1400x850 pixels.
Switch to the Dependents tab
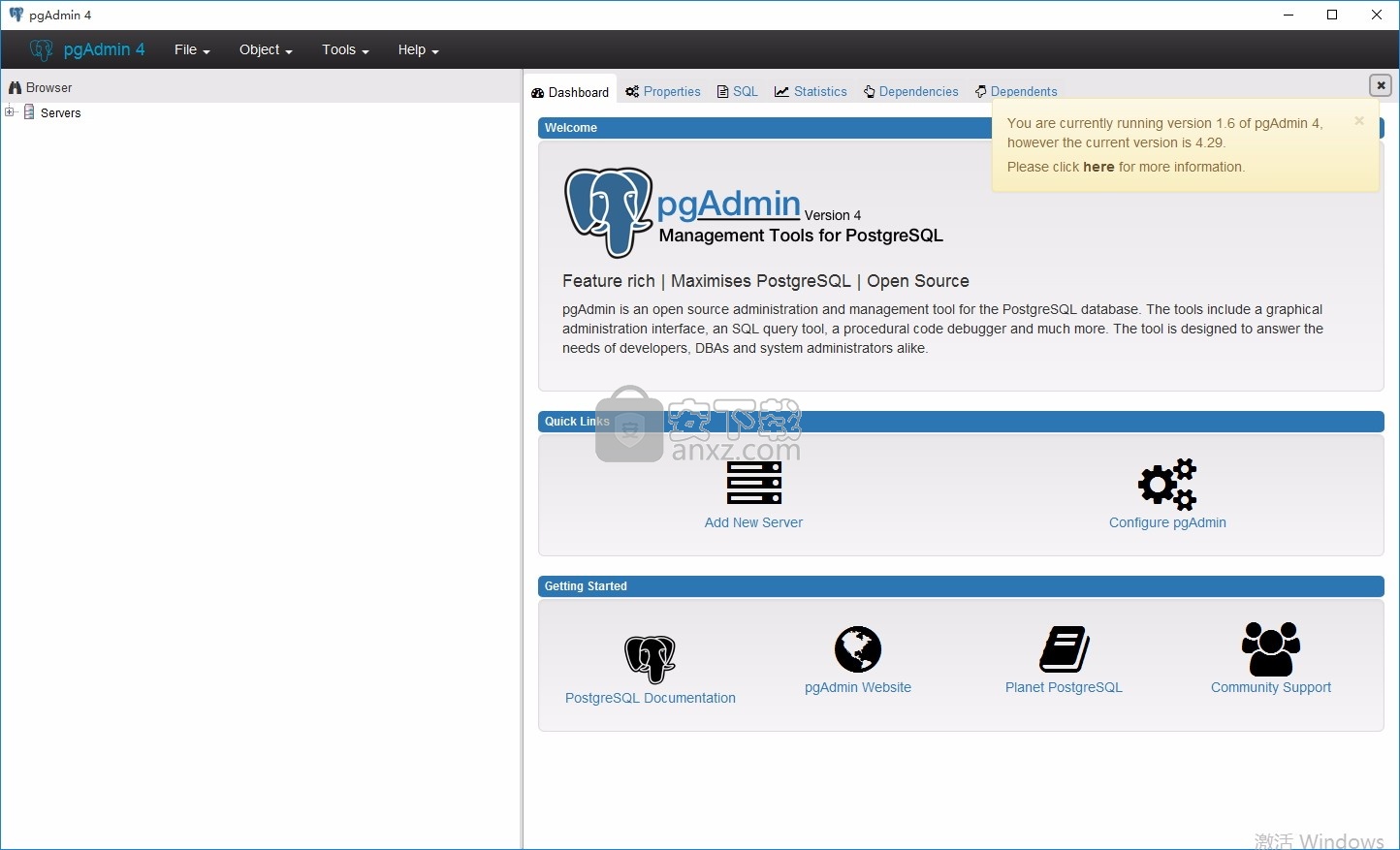1016,91
